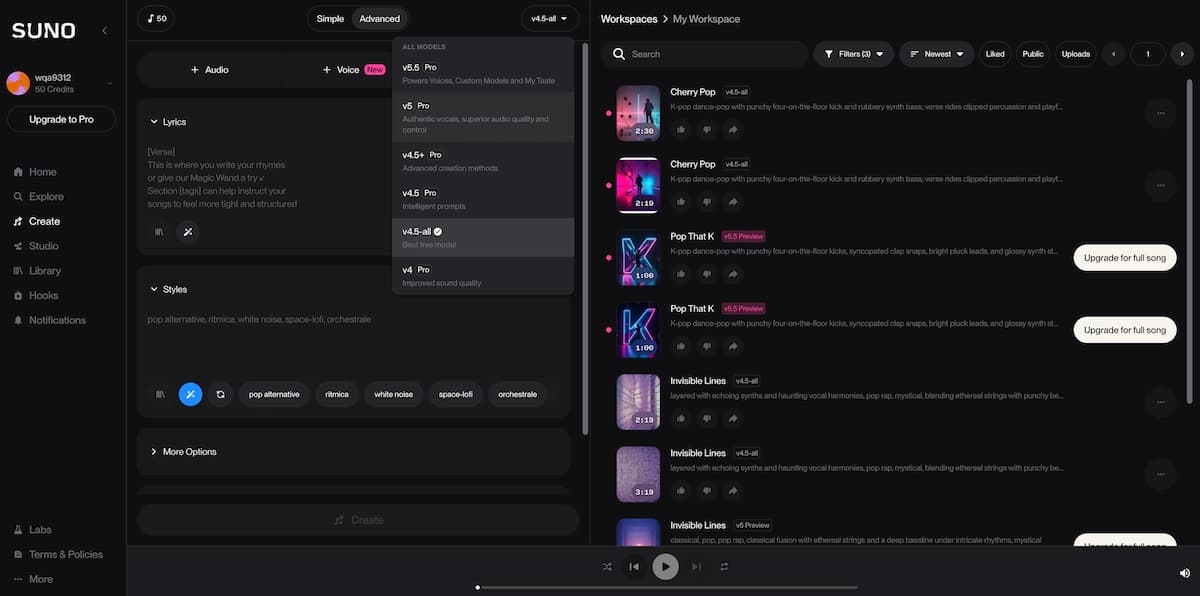Go to Explore in the sidebar
Screen dimensions: 1200x596
click(x=39, y=197)
